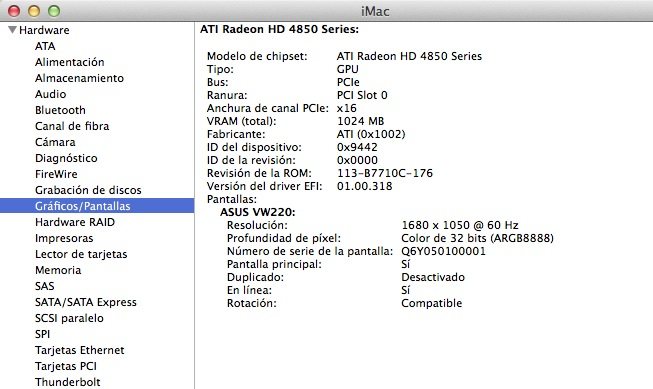Click ROM revision 113-B7710C-176
The image size is (653, 389).
point(385,173)
